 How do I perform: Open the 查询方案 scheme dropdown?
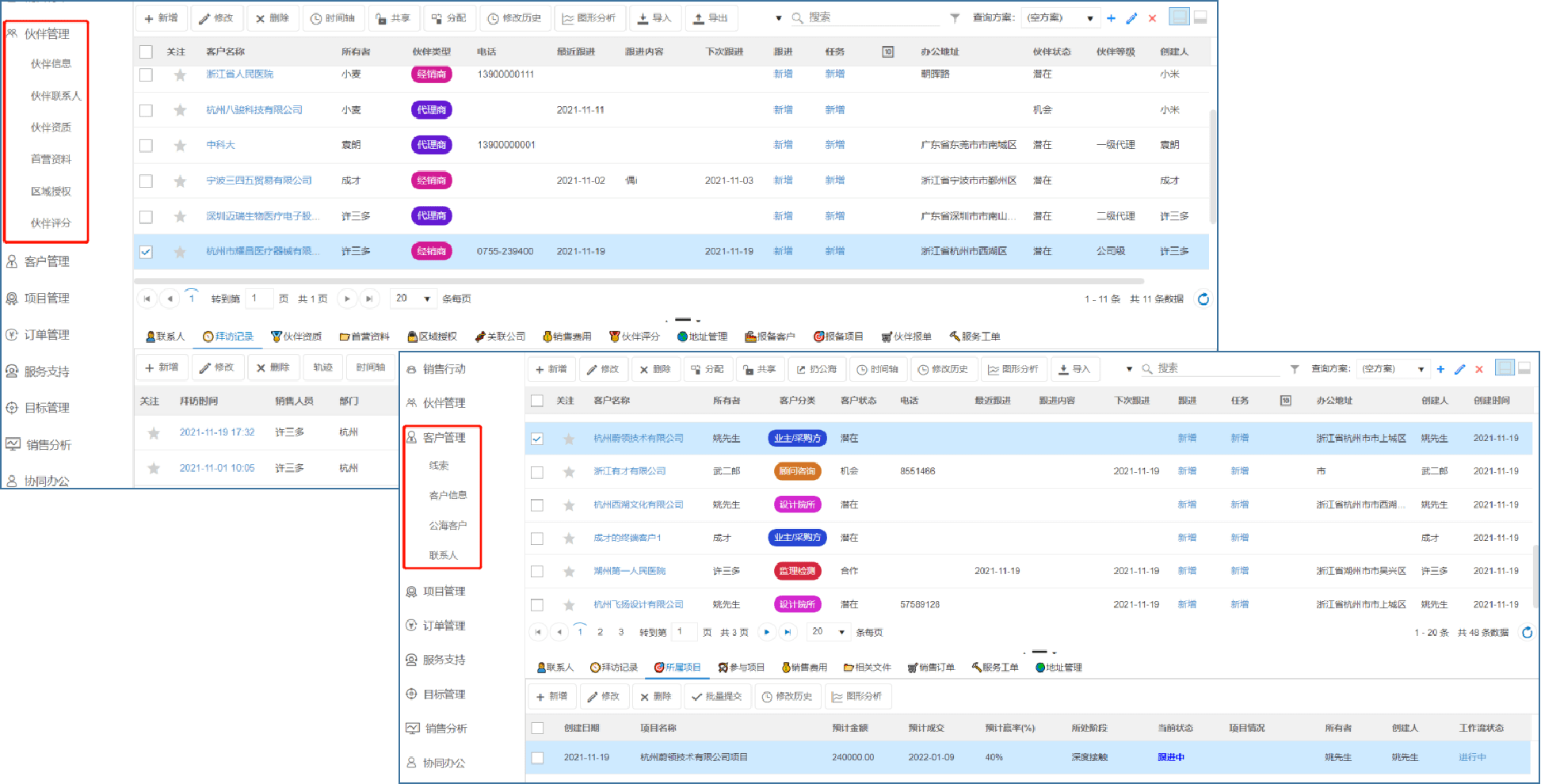pyautogui.click(x=1060, y=17)
